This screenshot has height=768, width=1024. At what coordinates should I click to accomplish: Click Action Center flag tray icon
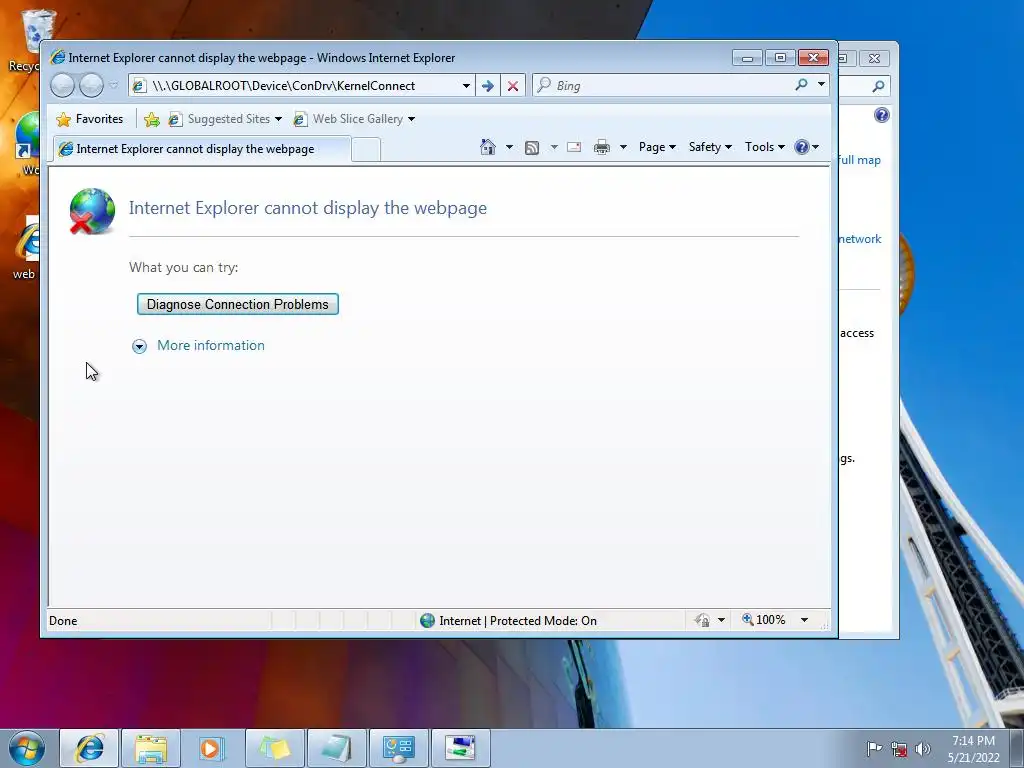pos(874,748)
